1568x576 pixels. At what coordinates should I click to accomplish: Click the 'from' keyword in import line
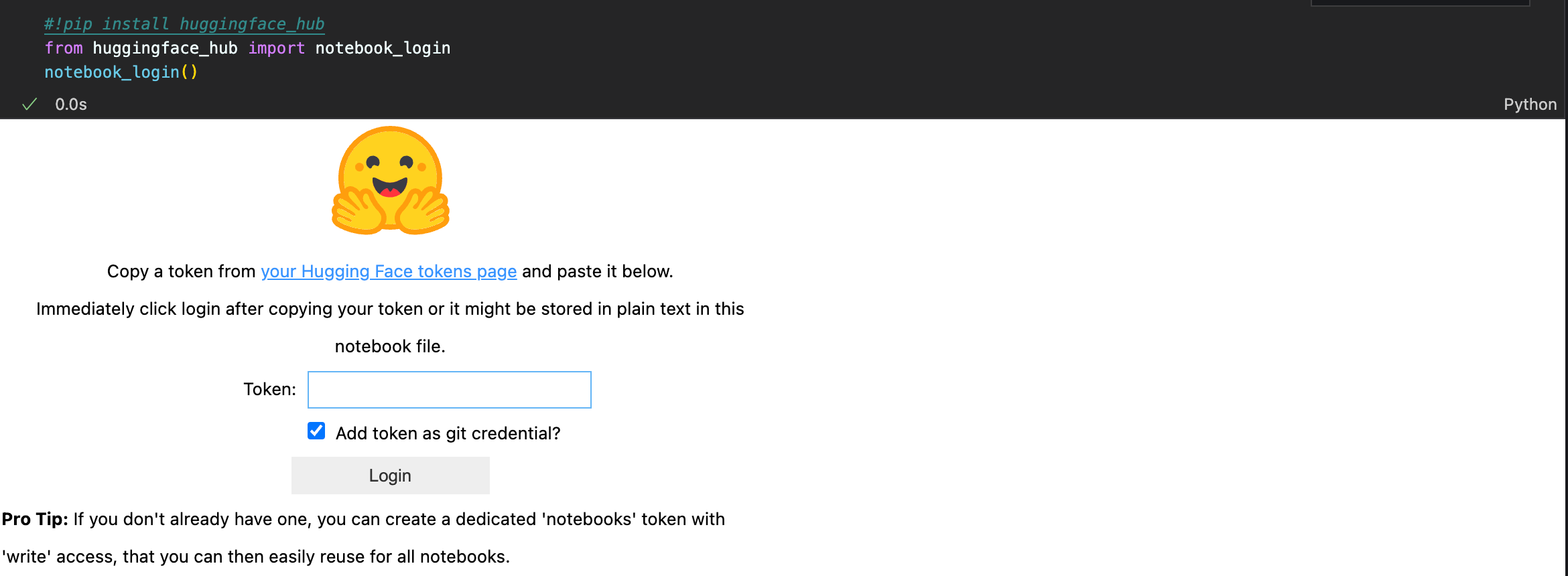(64, 48)
